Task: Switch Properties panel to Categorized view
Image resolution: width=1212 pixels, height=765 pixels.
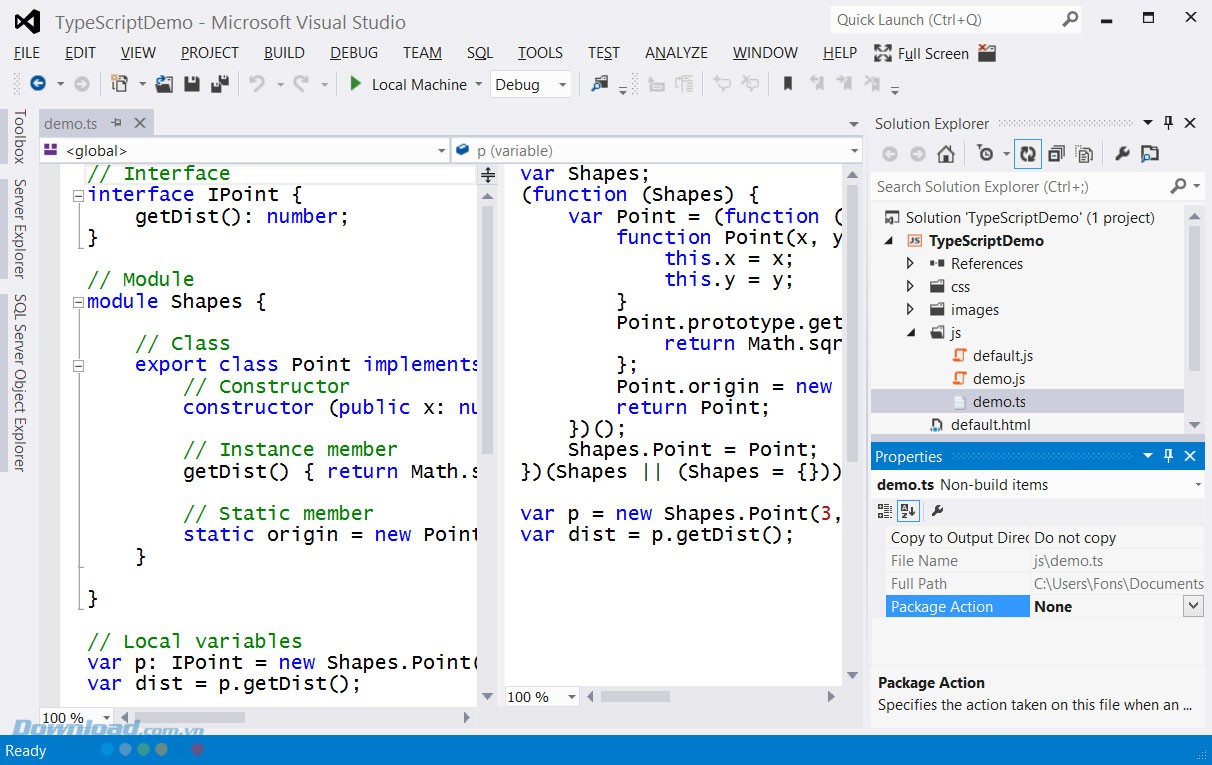Action: (887, 510)
